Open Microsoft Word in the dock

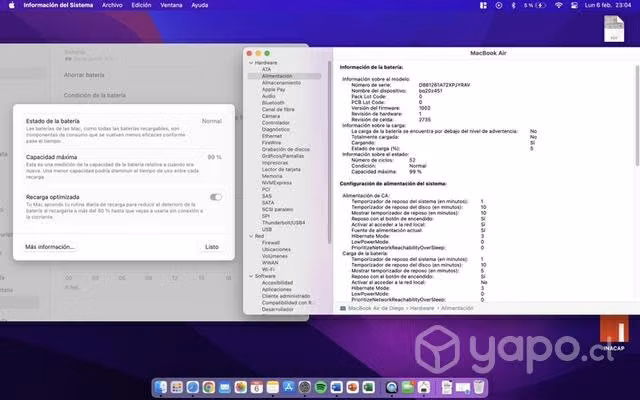(337, 387)
